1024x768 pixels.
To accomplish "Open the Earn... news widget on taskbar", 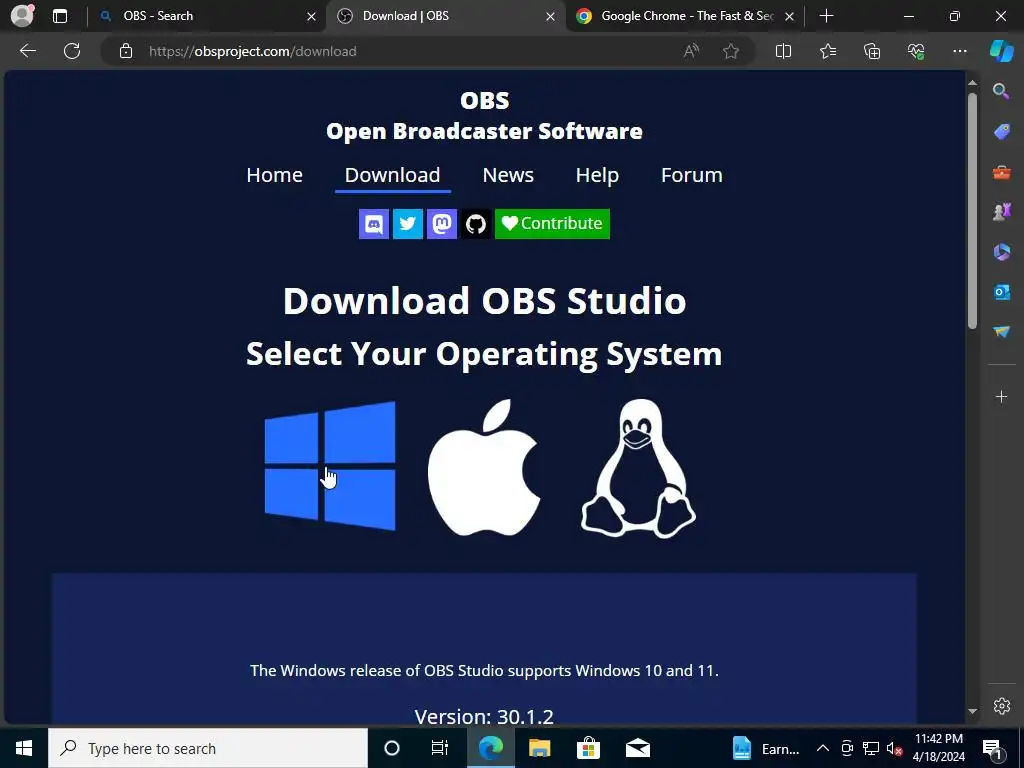I will coord(766,748).
